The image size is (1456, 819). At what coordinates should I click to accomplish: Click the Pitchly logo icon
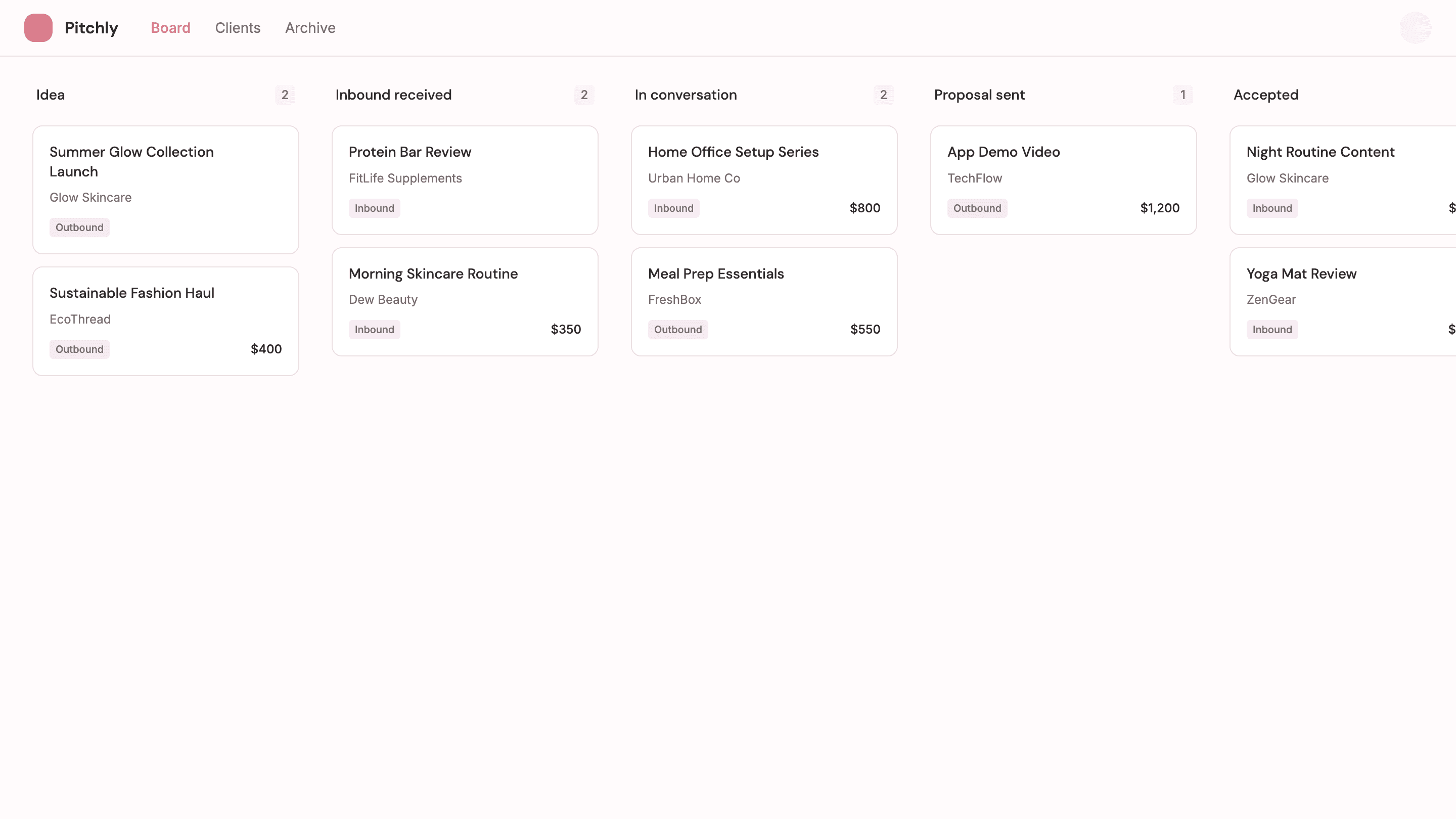click(37, 27)
